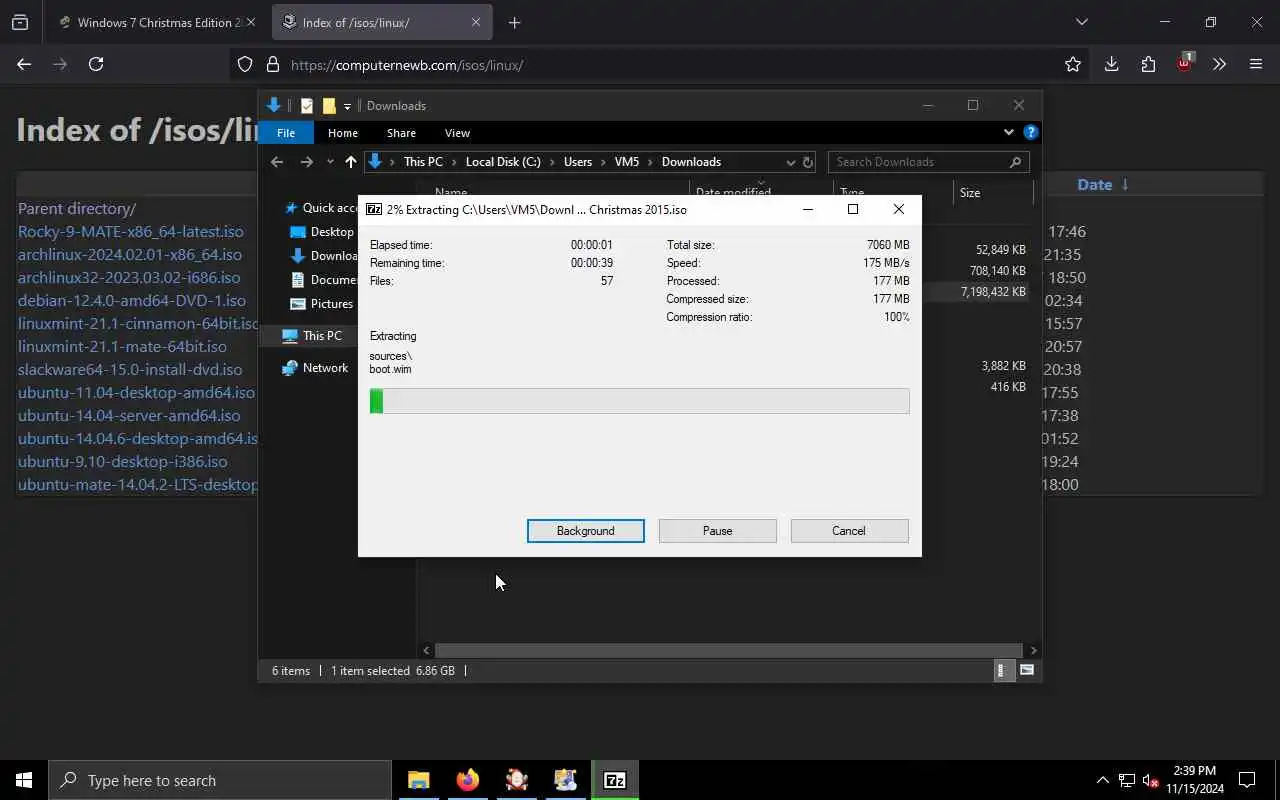The image size is (1280, 800).
Task: Pause the extraction
Action: coord(718,531)
